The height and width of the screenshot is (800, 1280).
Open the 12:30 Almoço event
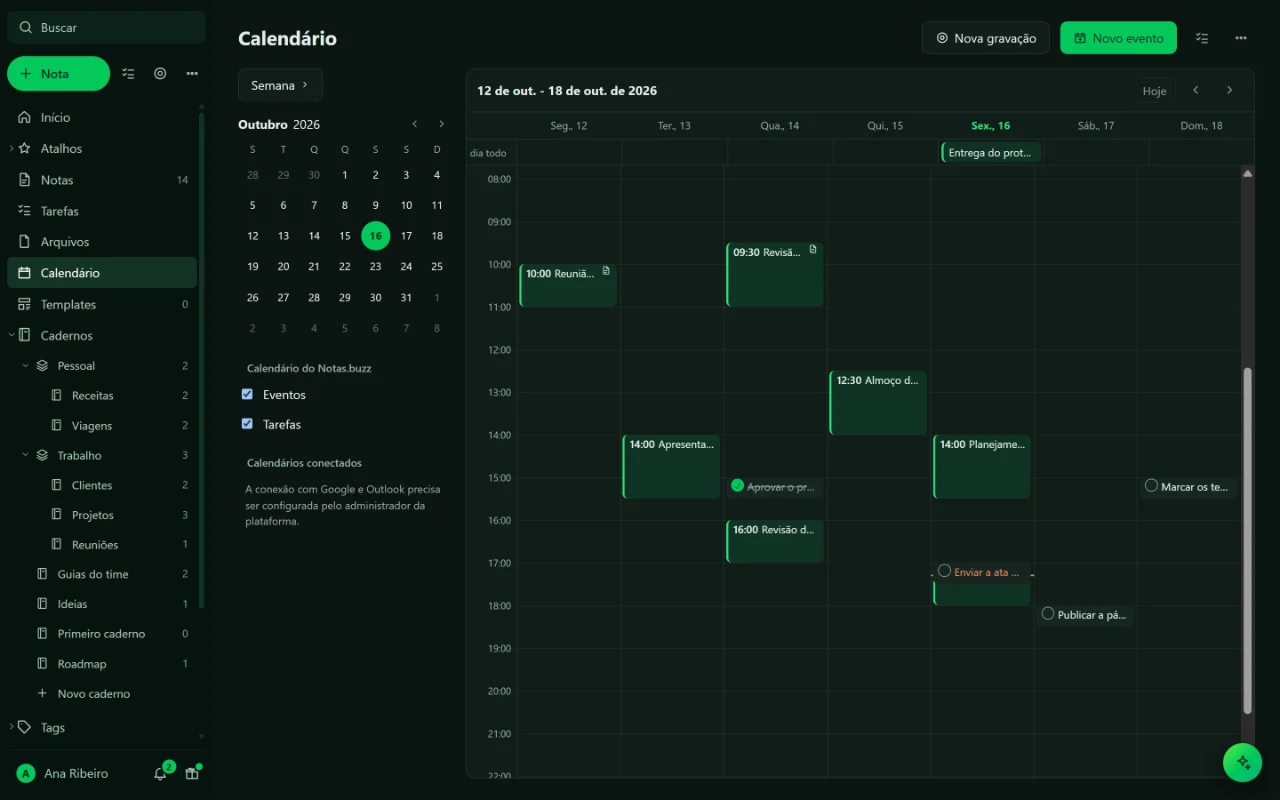click(x=878, y=402)
